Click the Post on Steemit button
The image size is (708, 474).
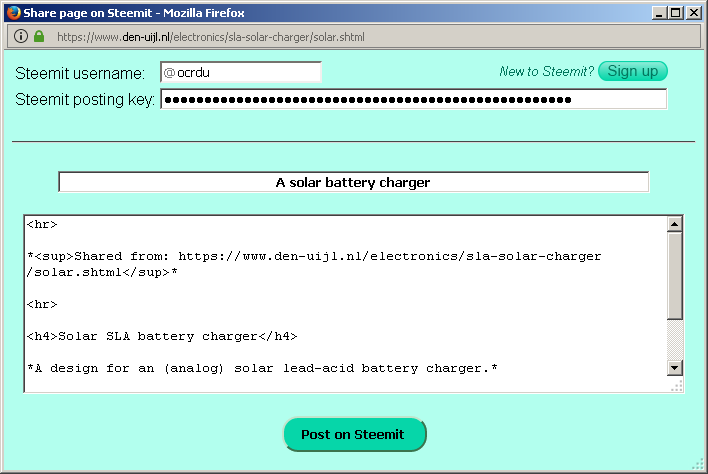(354, 434)
